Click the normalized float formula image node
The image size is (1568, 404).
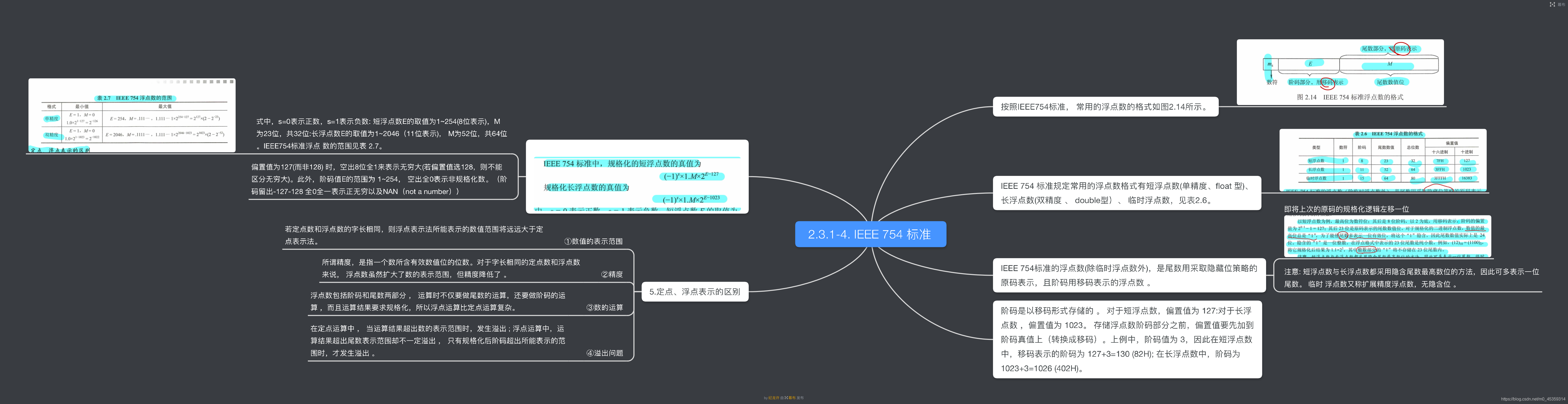tap(637, 176)
